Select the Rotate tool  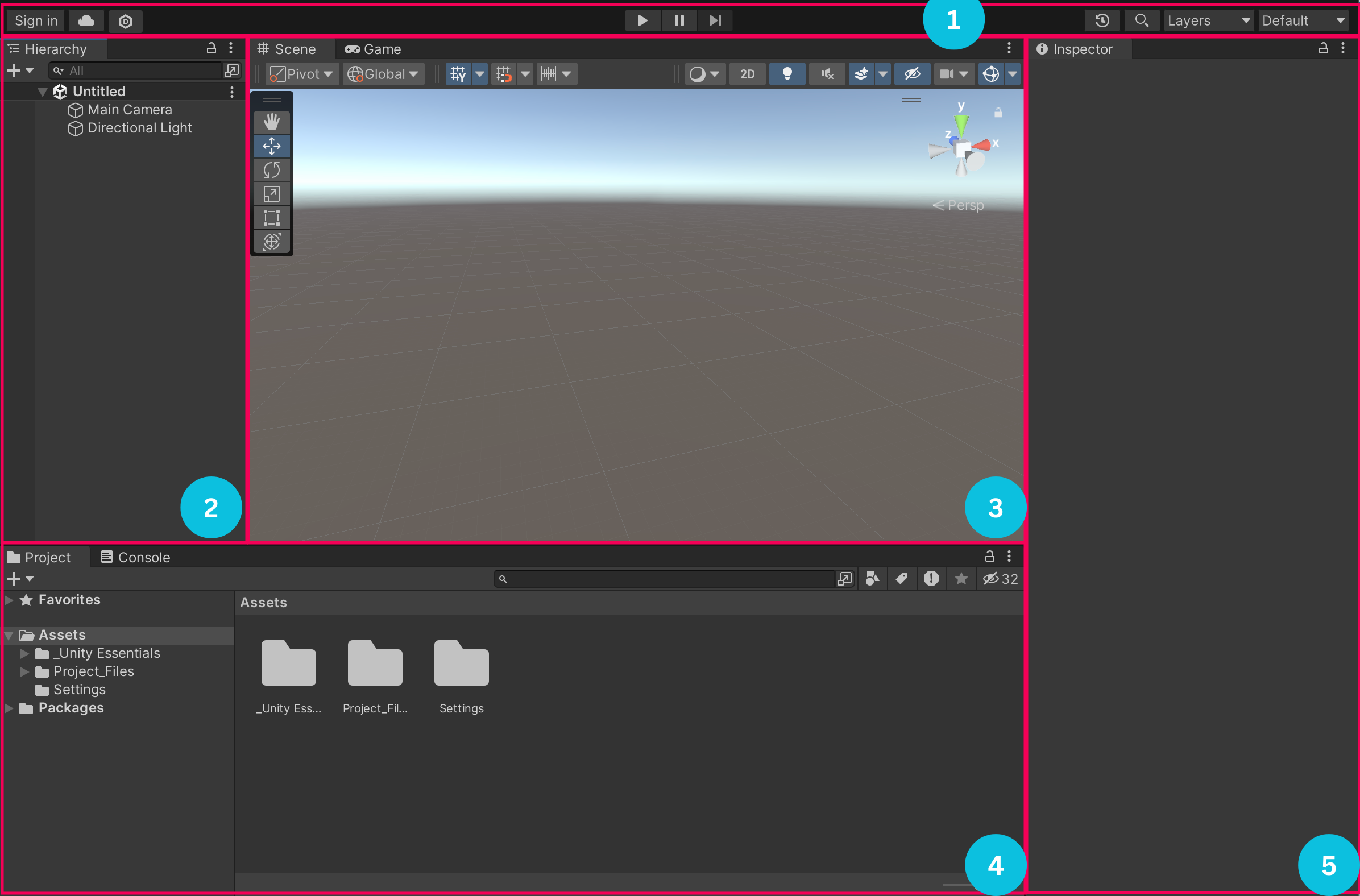(x=271, y=170)
